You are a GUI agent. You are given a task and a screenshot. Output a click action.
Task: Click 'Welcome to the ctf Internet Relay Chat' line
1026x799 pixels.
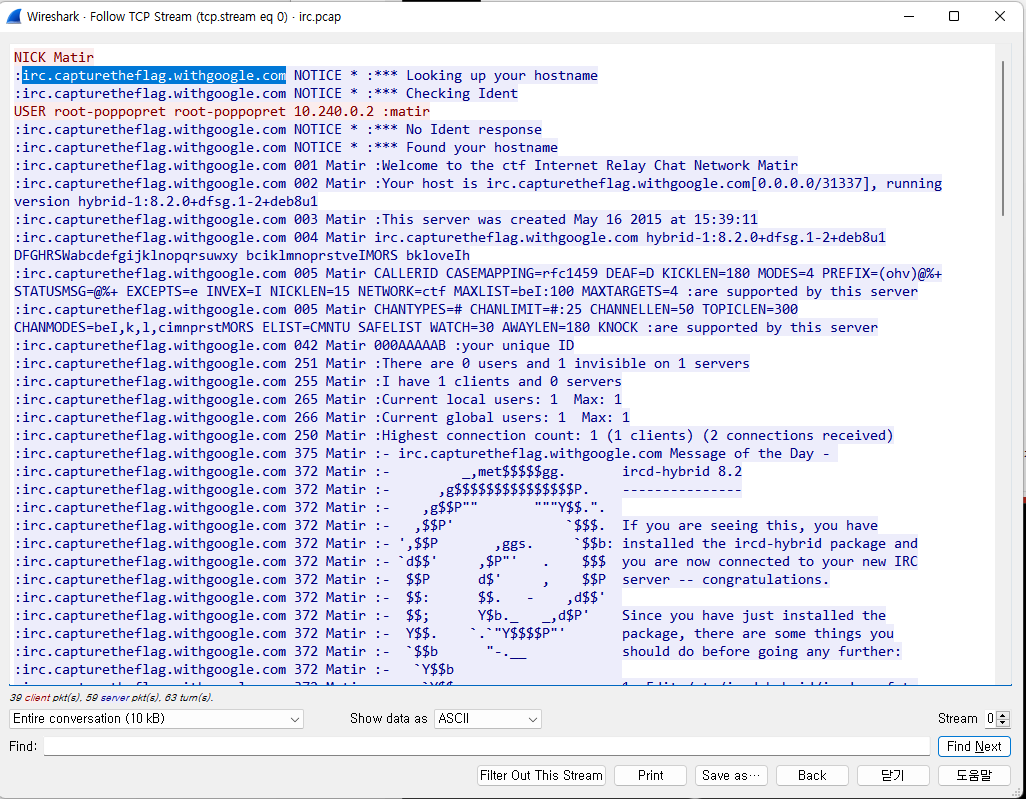pyautogui.click(x=406, y=166)
